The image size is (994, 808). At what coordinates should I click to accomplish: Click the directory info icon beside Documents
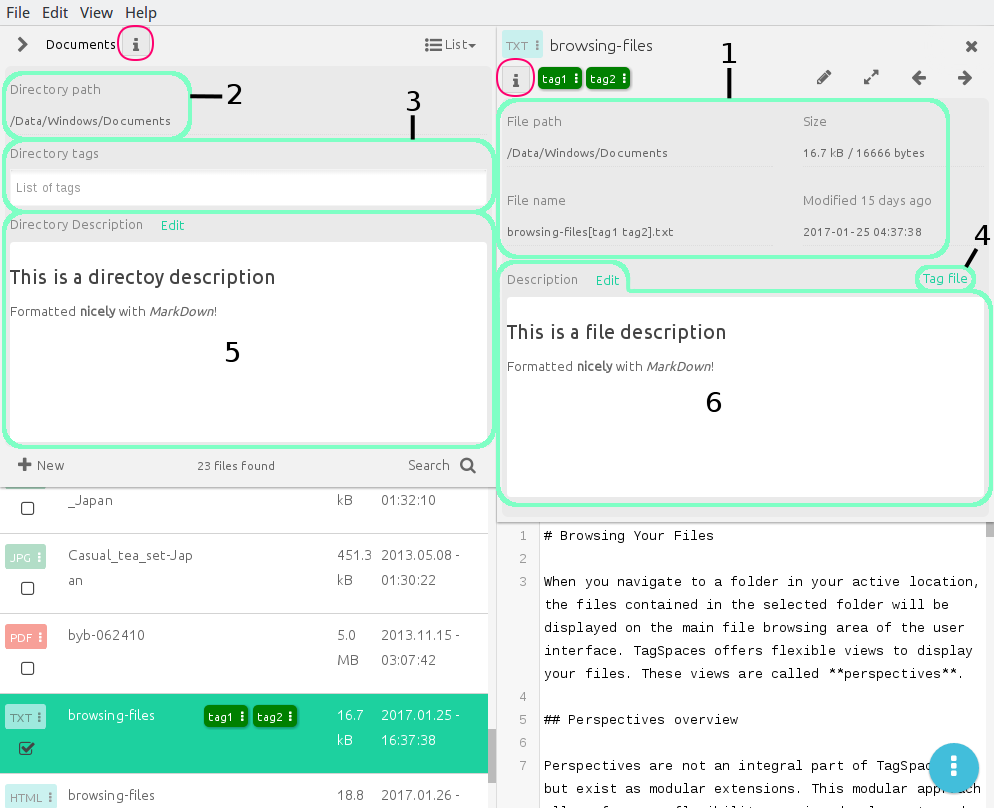point(135,44)
